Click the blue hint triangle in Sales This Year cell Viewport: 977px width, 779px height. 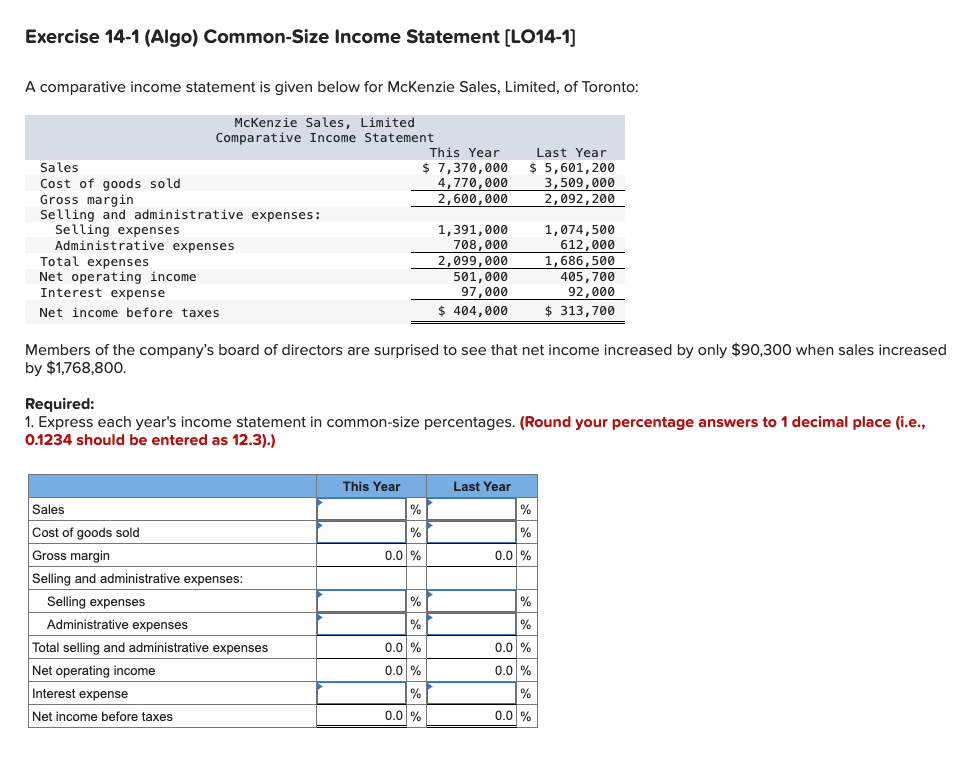(322, 504)
